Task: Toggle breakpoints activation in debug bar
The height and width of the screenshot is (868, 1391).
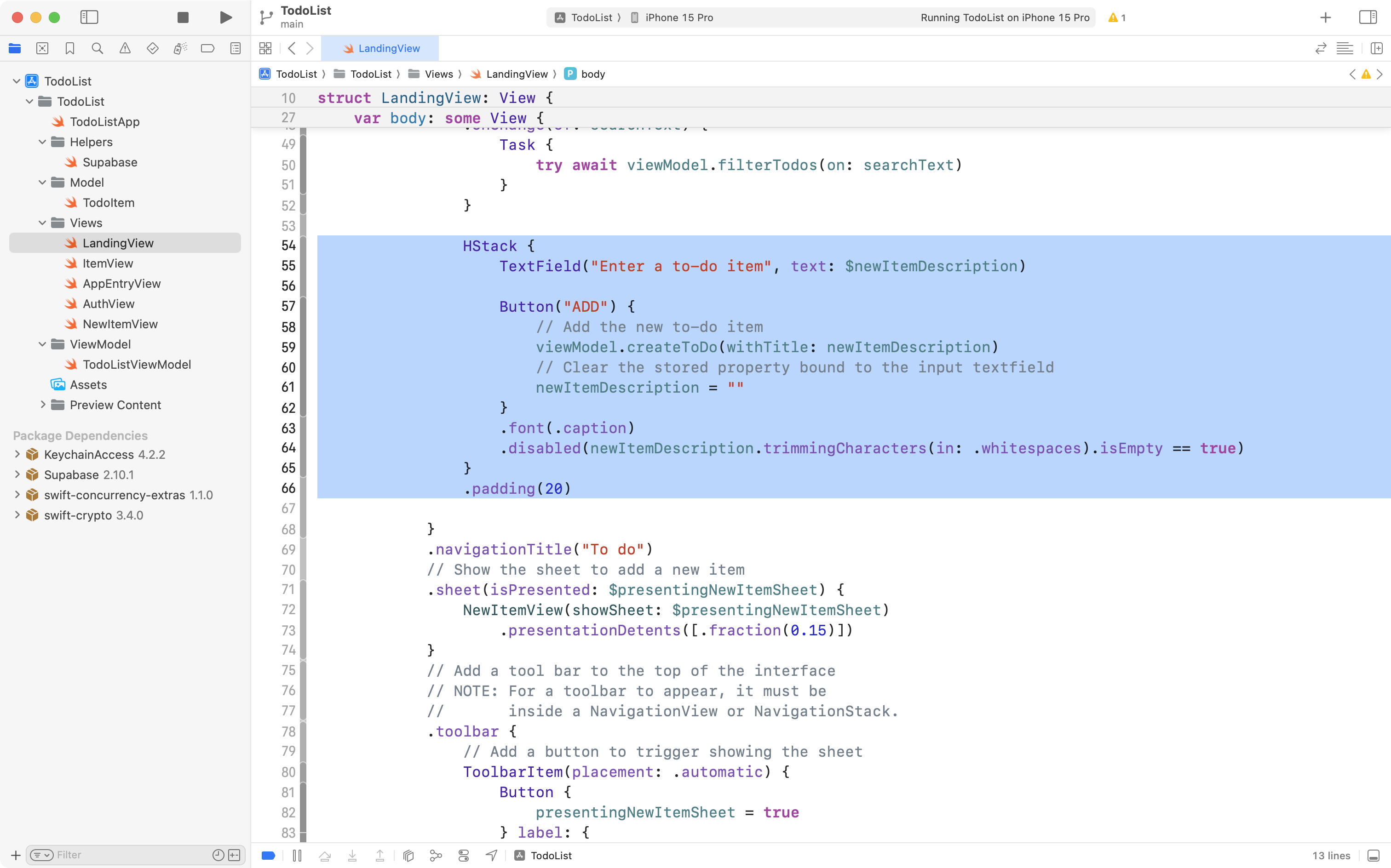Action: coord(268,856)
